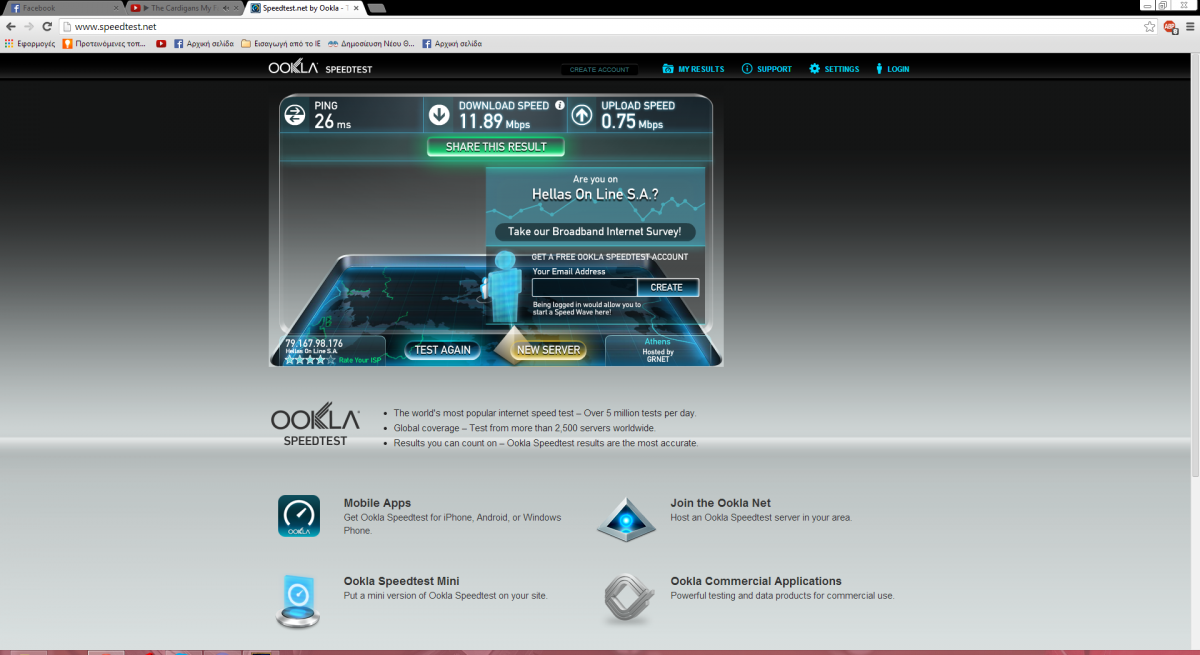Open the last Αρχική σελίδα bookmark

pos(452,43)
